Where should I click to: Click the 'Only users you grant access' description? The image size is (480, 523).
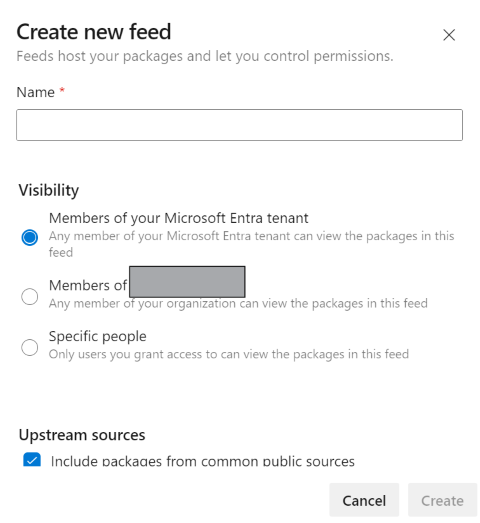229,354
